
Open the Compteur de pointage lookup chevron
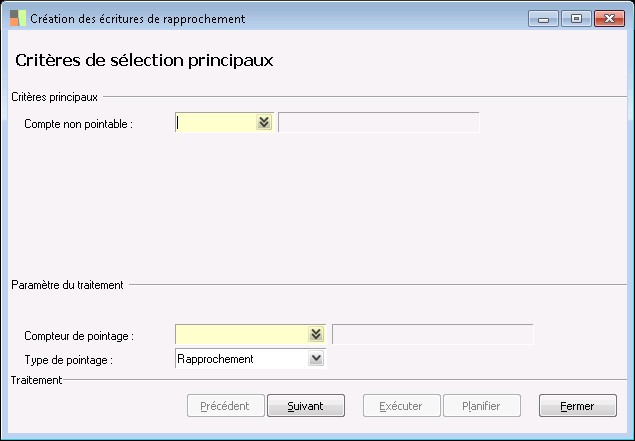[316, 335]
